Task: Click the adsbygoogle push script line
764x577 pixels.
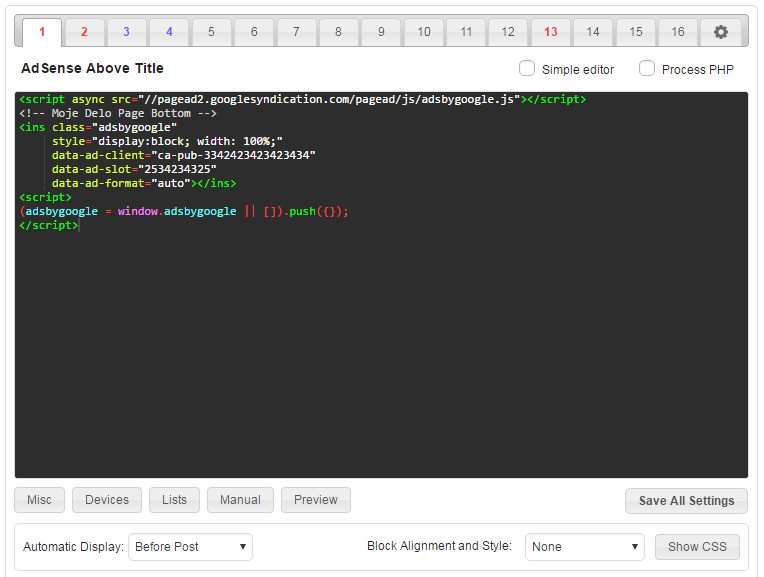Action: coord(184,212)
